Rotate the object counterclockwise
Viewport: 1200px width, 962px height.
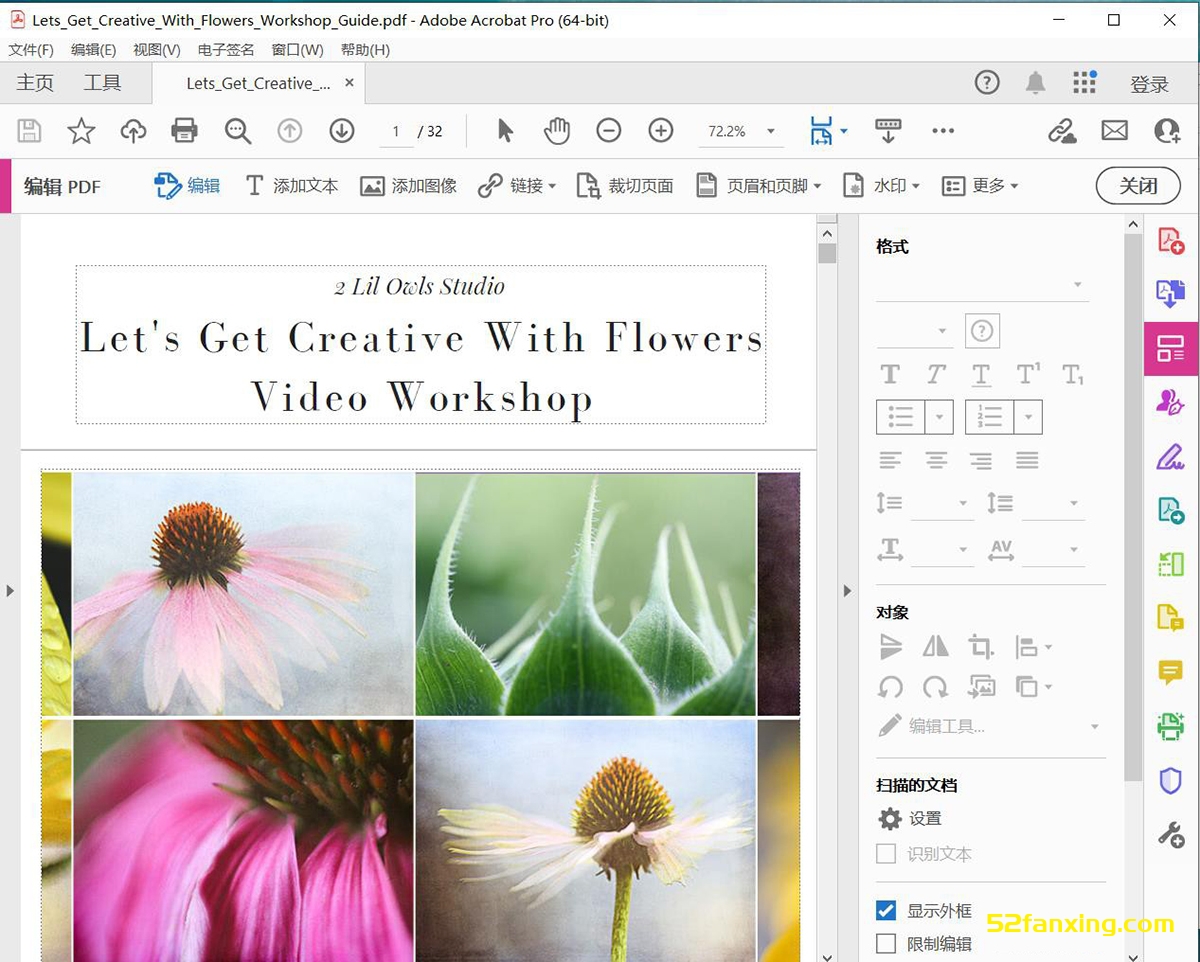pos(890,687)
